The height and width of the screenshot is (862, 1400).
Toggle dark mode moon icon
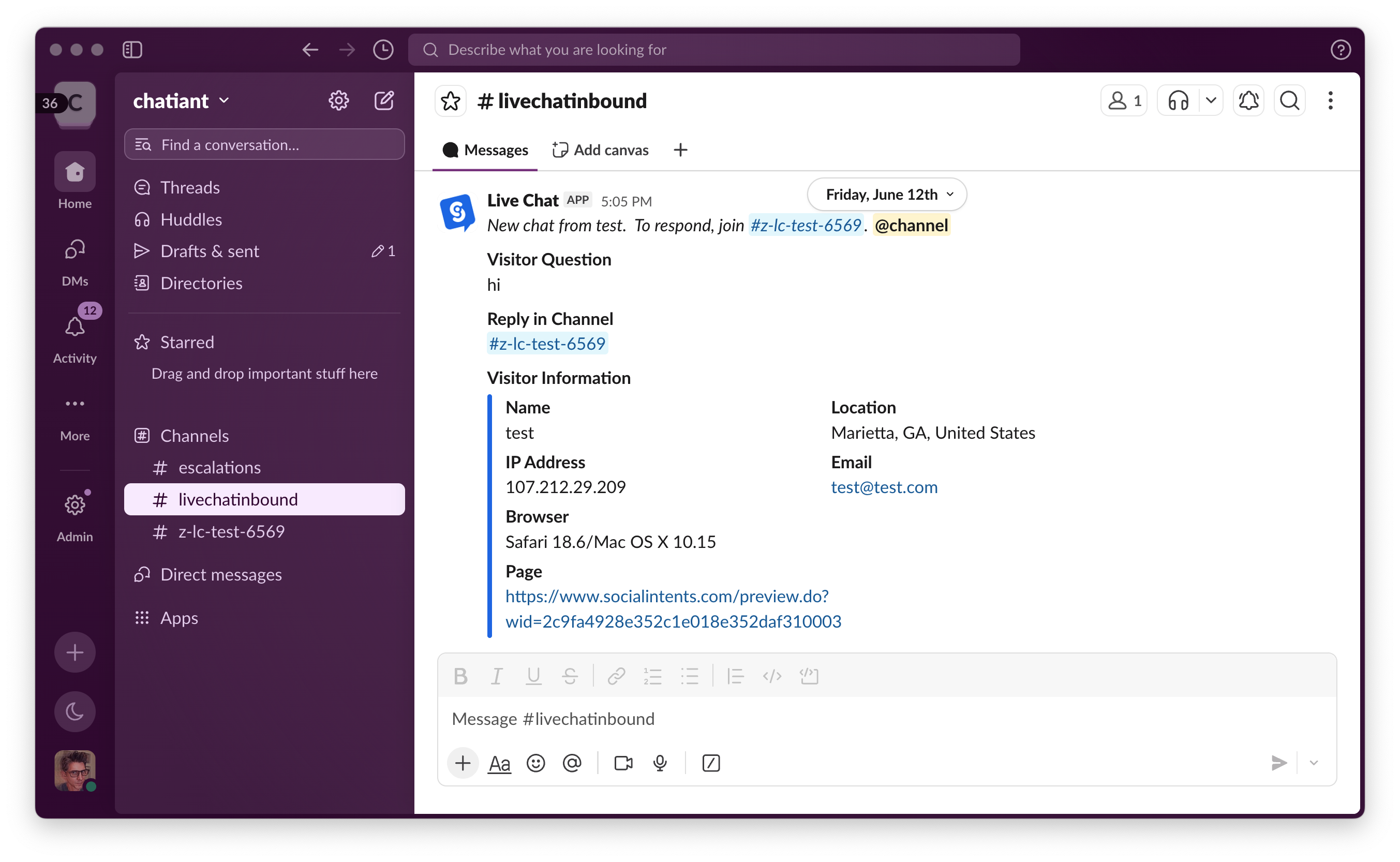point(75,711)
